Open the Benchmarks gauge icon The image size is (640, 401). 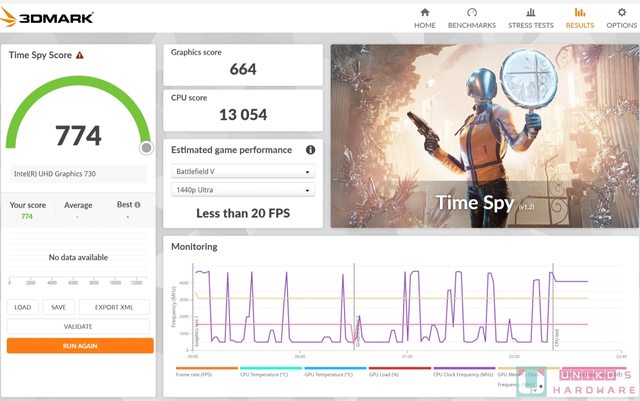(x=473, y=12)
